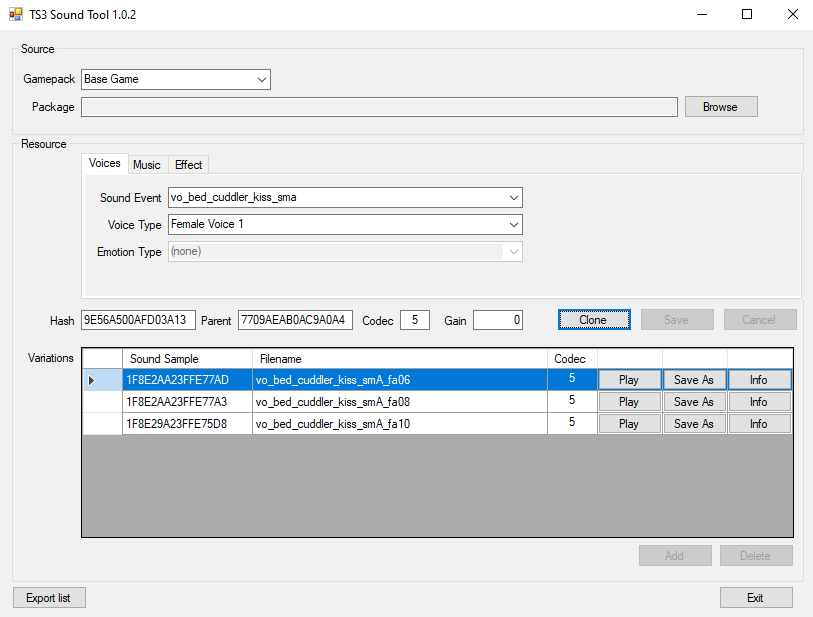Image resolution: width=813 pixels, height=617 pixels.
Task: Show Info for fa10 variation
Action: (760, 424)
